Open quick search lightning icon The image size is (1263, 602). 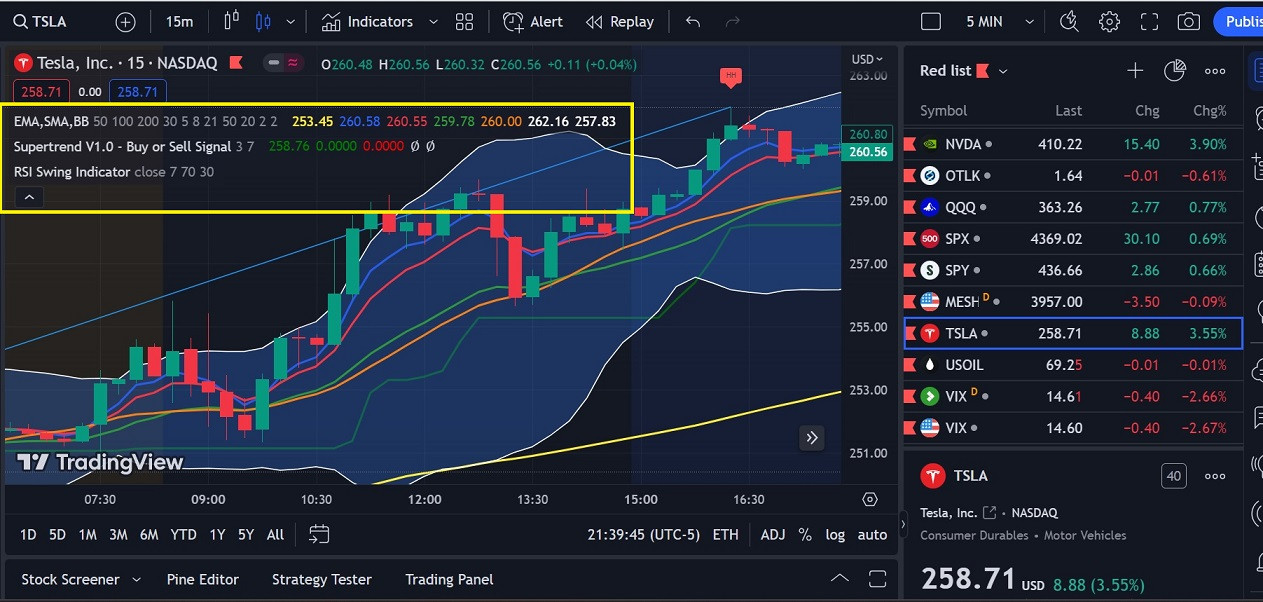tap(1069, 21)
